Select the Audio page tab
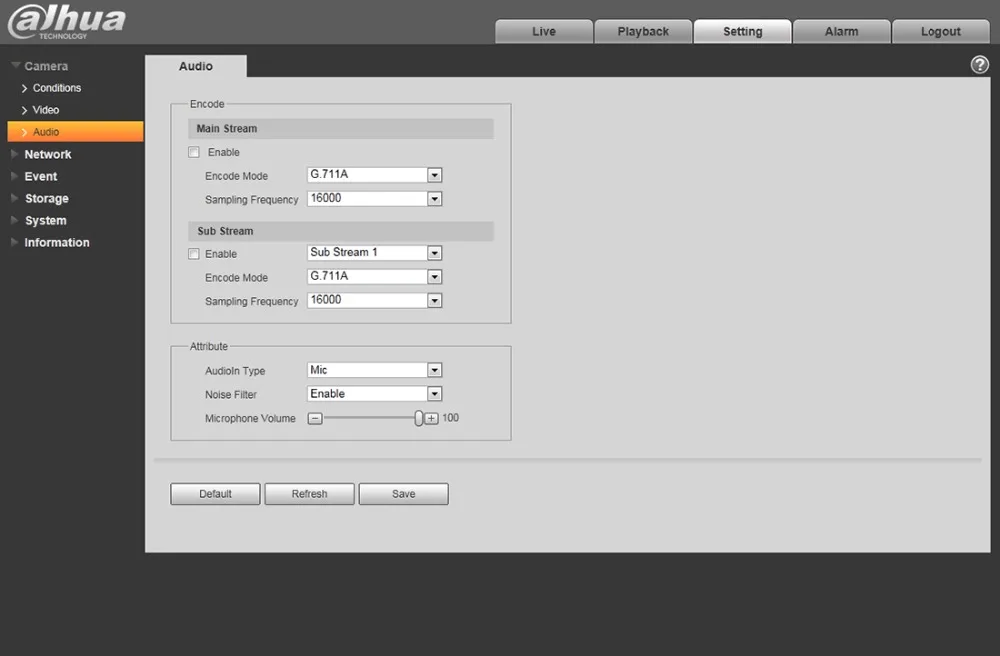The height and width of the screenshot is (656, 1000). pyautogui.click(x=196, y=66)
